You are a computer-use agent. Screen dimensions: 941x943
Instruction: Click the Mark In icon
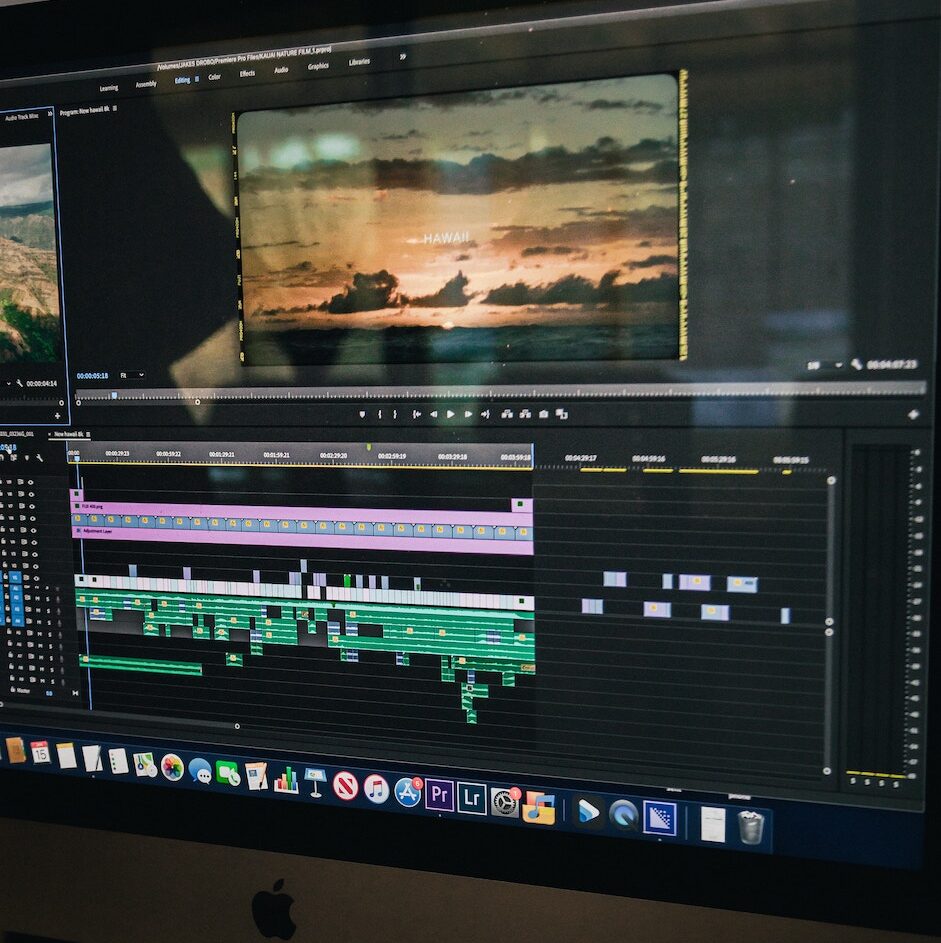[380, 414]
